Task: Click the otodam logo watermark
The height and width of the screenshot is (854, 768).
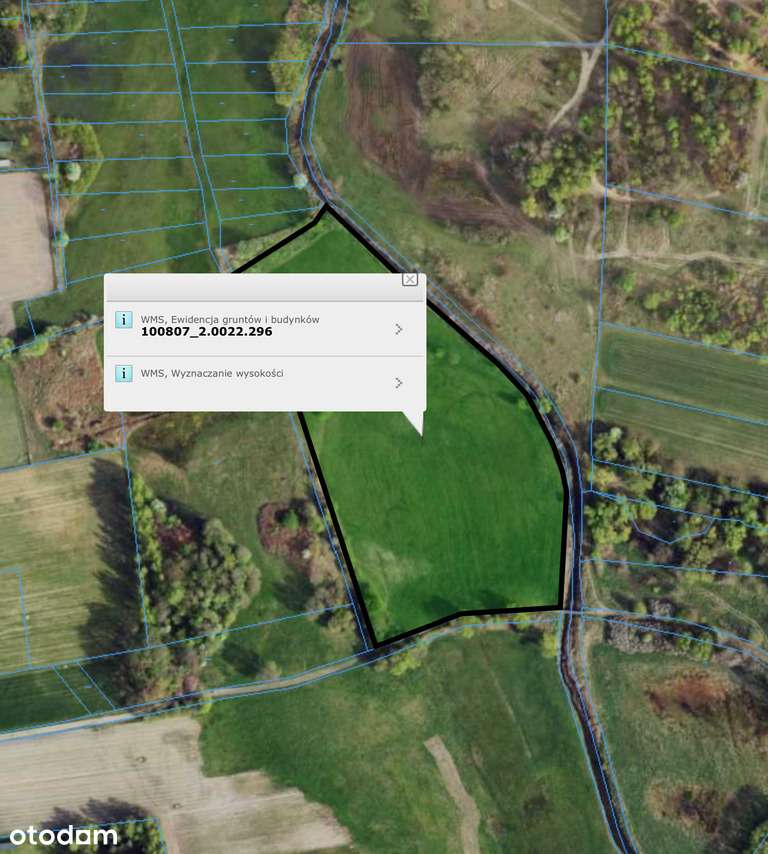Action: point(63,835)
